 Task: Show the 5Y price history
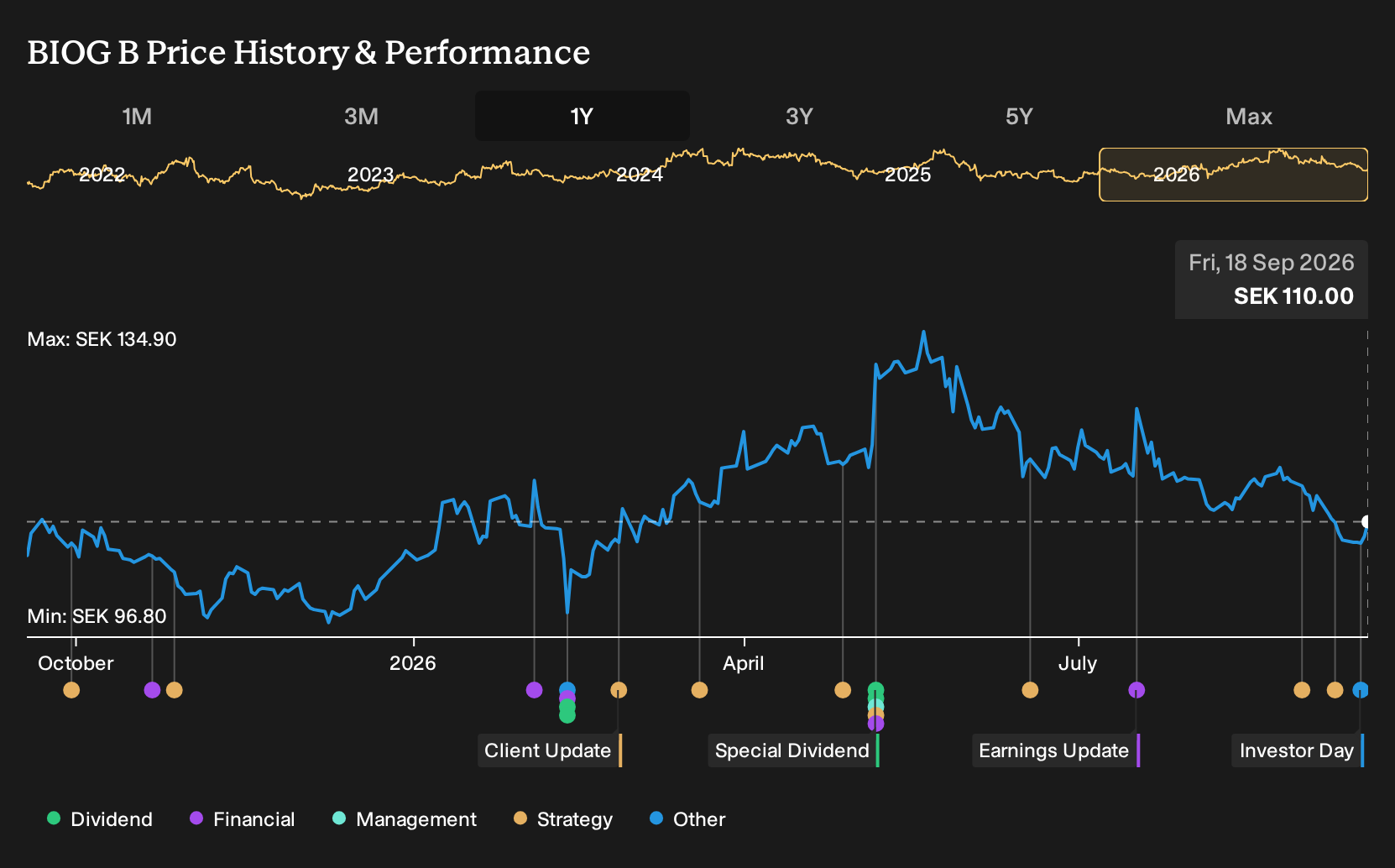coord(1019,117)
